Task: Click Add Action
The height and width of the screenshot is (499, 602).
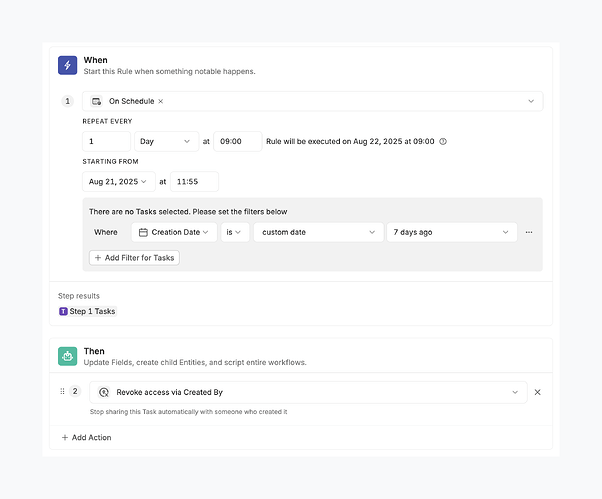Action: pyautogui.click(x=86, y=438)
